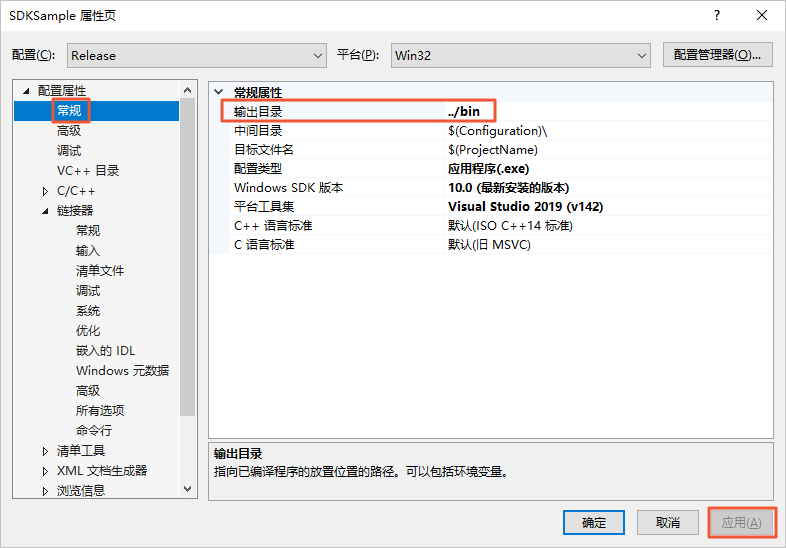The image size is (786, 548).
Task: Click tree scrollbar up arrow
Action: pos(187,90)
